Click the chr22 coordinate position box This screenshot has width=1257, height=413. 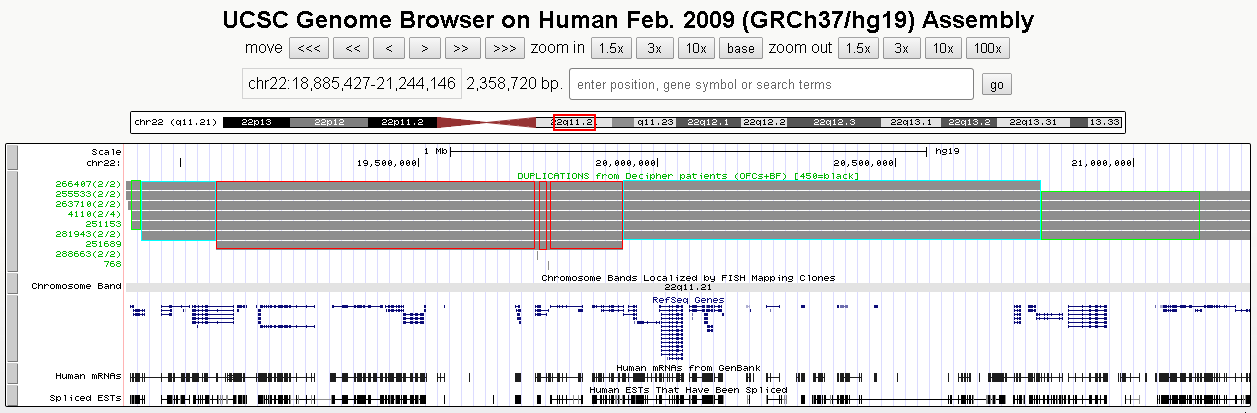350,84
